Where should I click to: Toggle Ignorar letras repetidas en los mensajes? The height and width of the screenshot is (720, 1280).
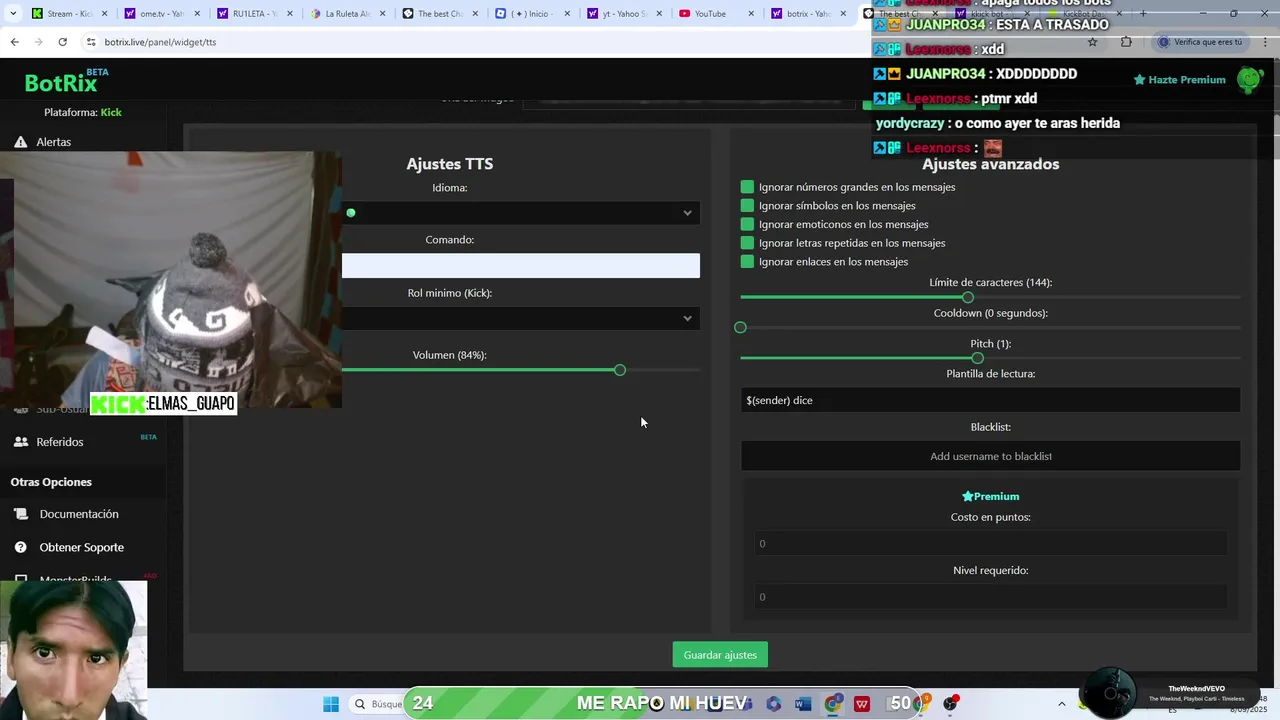tap(747, 243)
